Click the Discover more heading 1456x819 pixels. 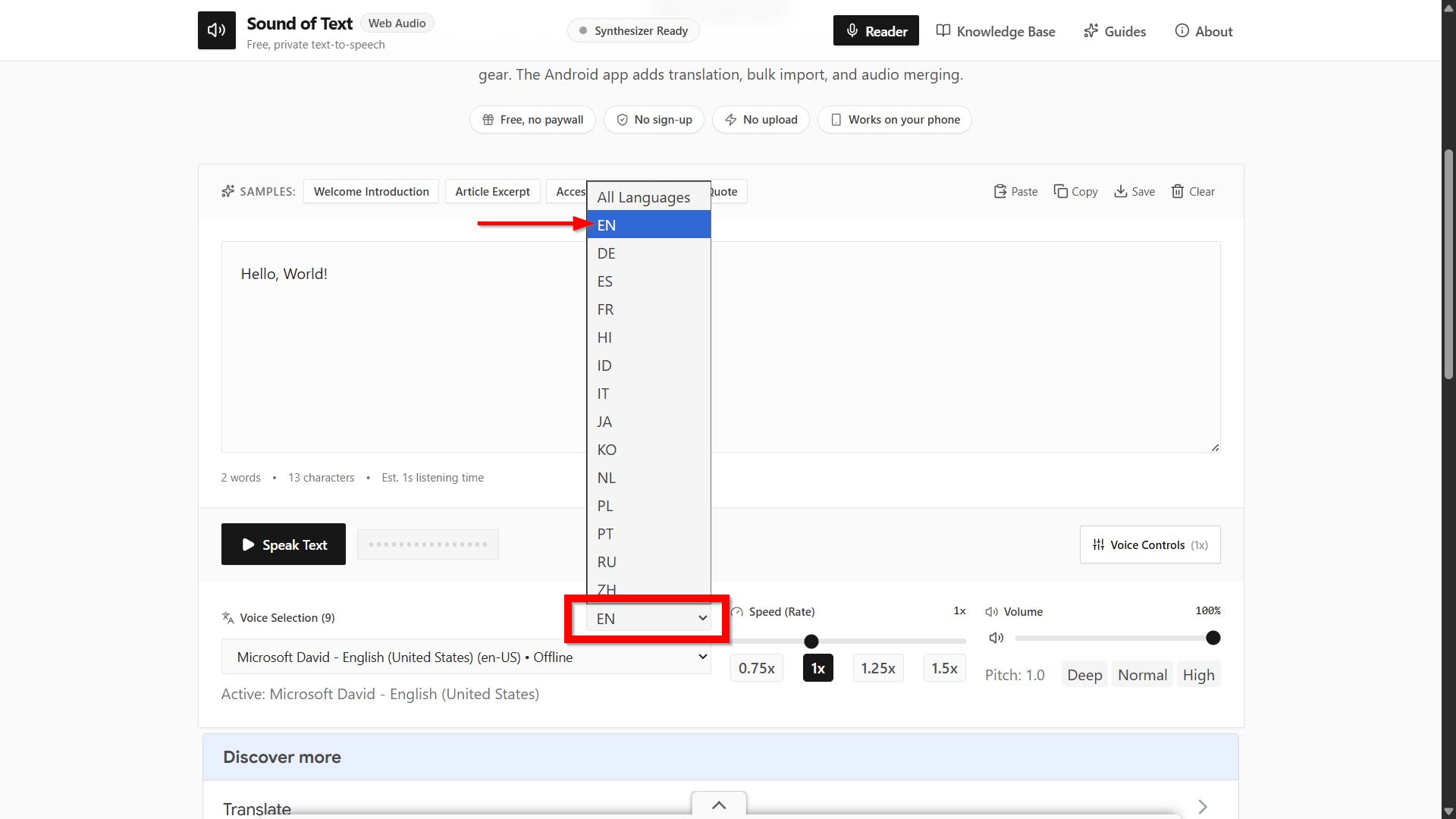coord(282,757)
